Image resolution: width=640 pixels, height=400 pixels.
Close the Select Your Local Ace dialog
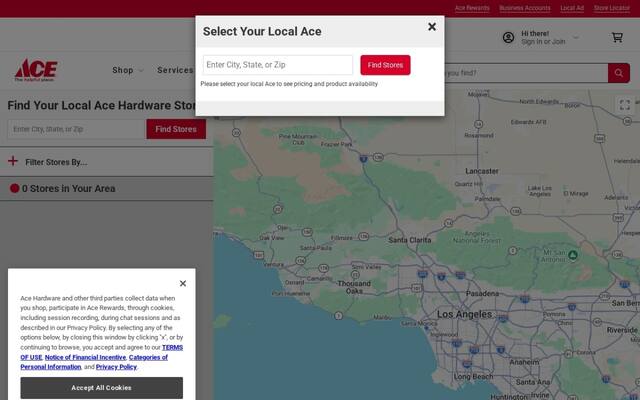[x=432, y=27]
